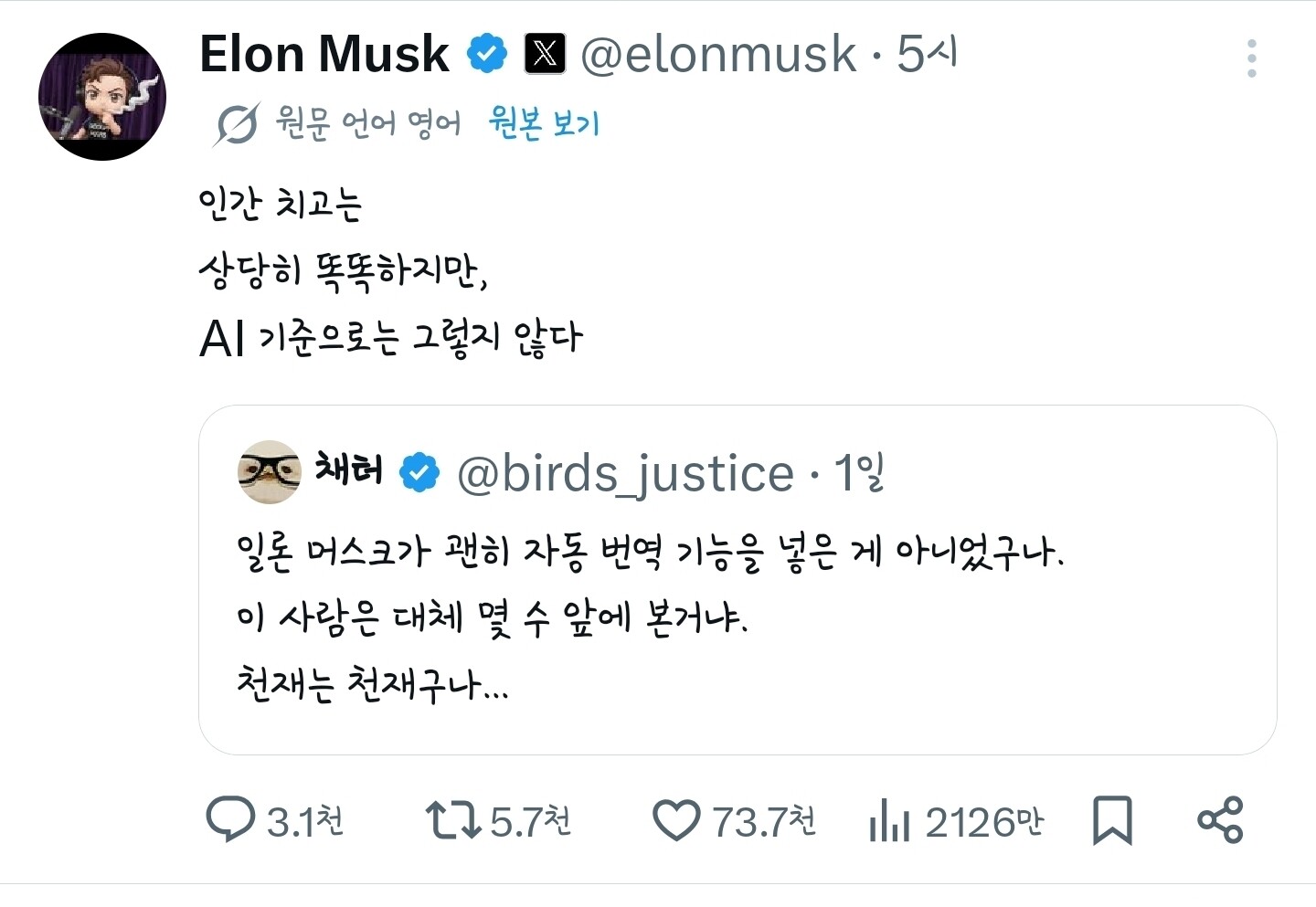The width and height of the screenshot is (1316, 907).
Task: Click the X affiliation badge
Action: click(x=545, y=54)
